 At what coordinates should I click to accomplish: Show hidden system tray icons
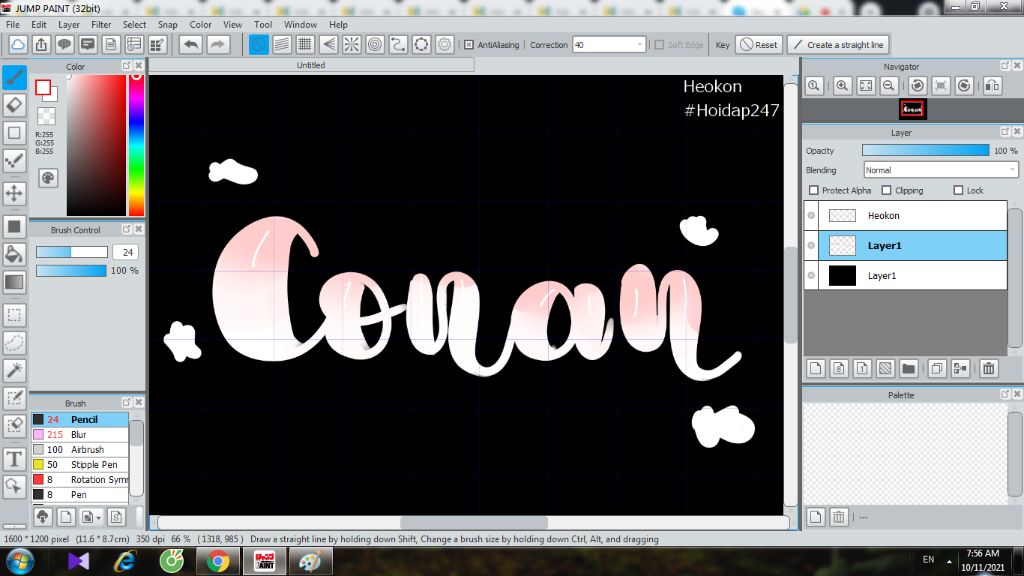(x=949, y=561)
